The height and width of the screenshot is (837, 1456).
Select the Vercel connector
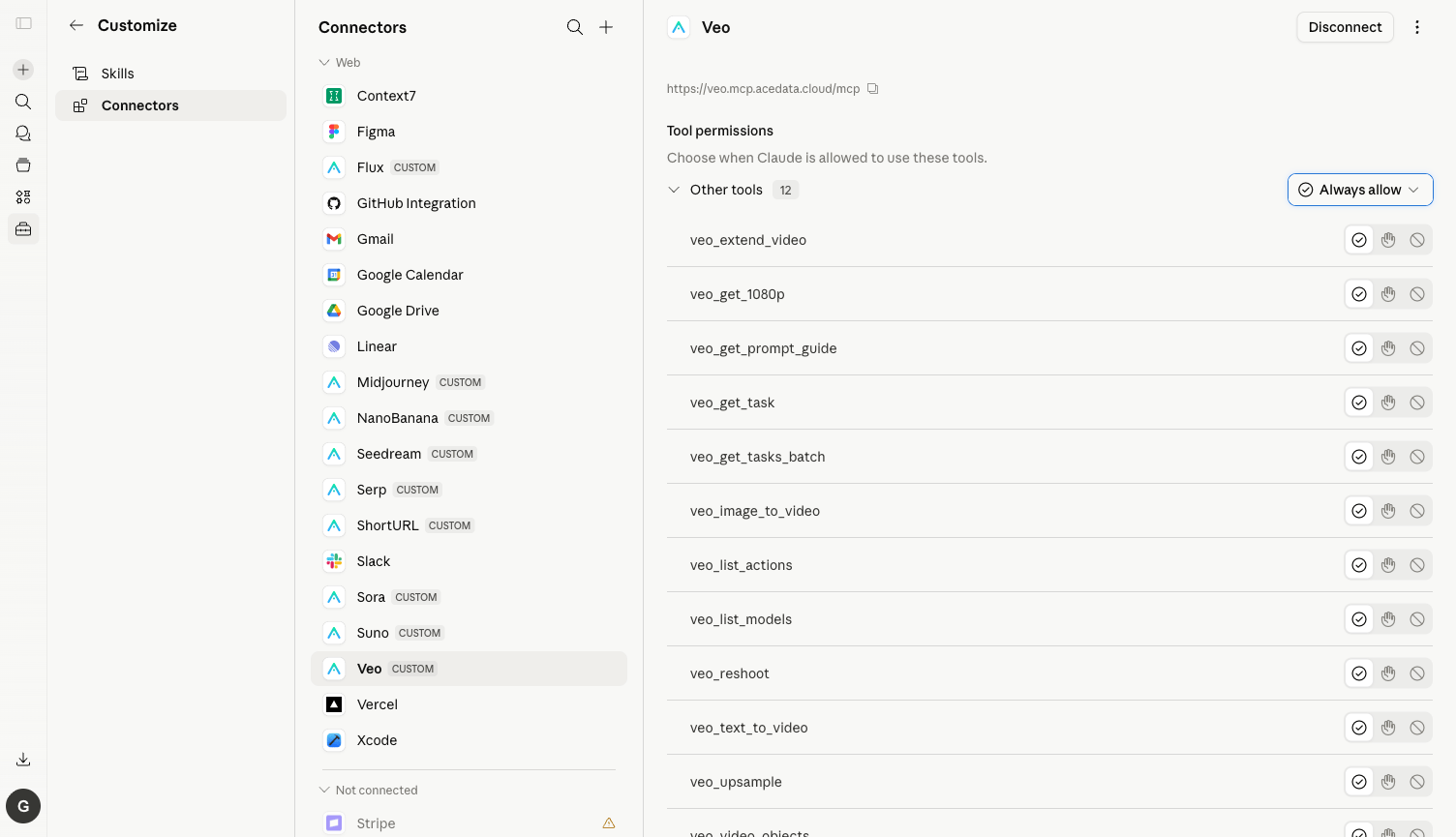coord(469,704)
